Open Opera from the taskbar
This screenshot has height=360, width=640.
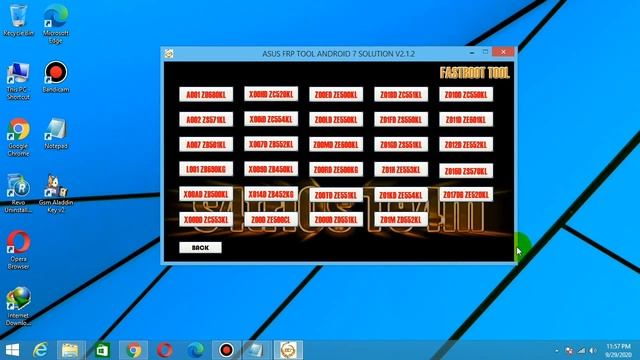(x=165, y=350)
